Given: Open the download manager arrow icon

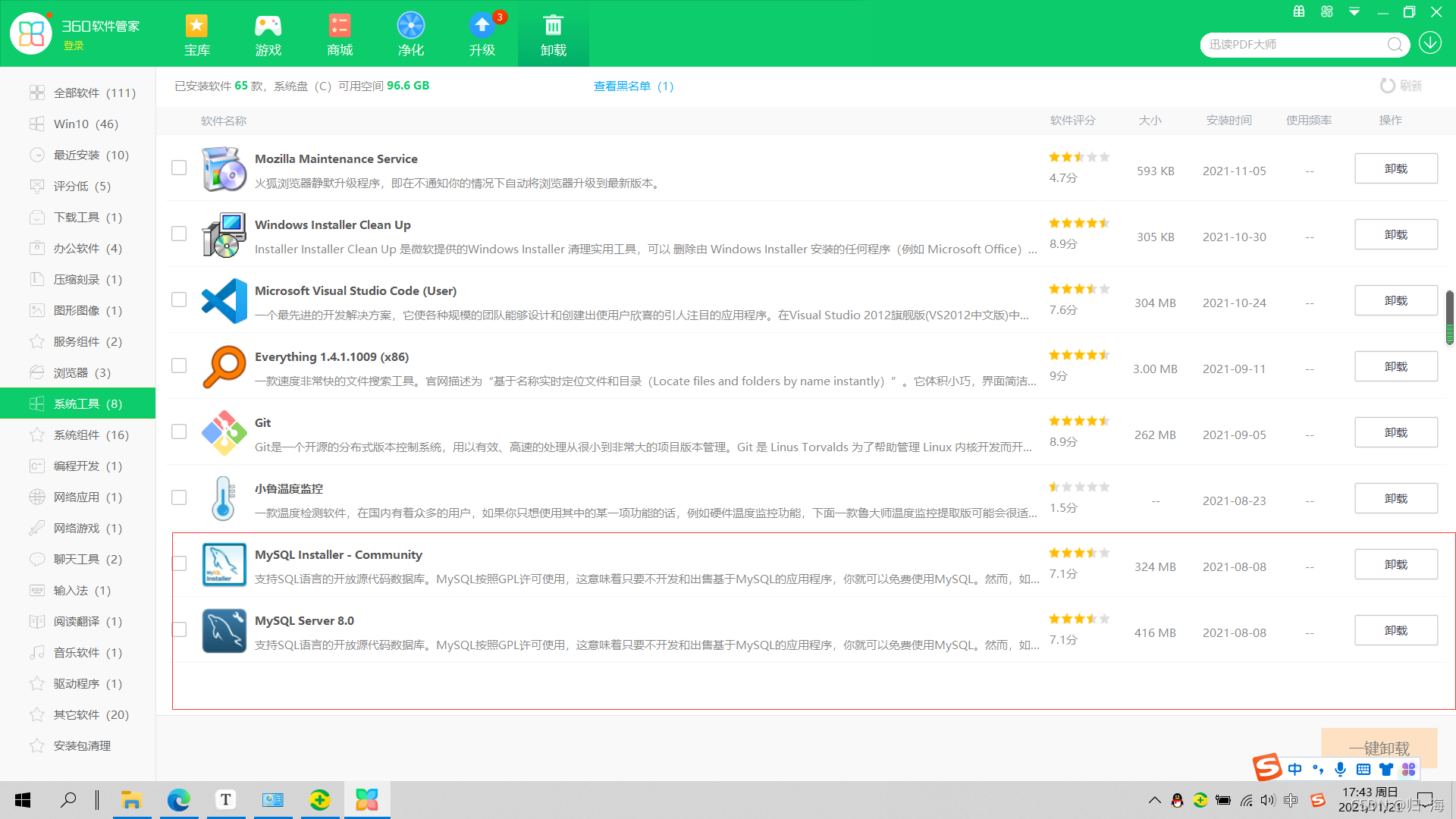Looking at the screenshot, I should 1430,43.
